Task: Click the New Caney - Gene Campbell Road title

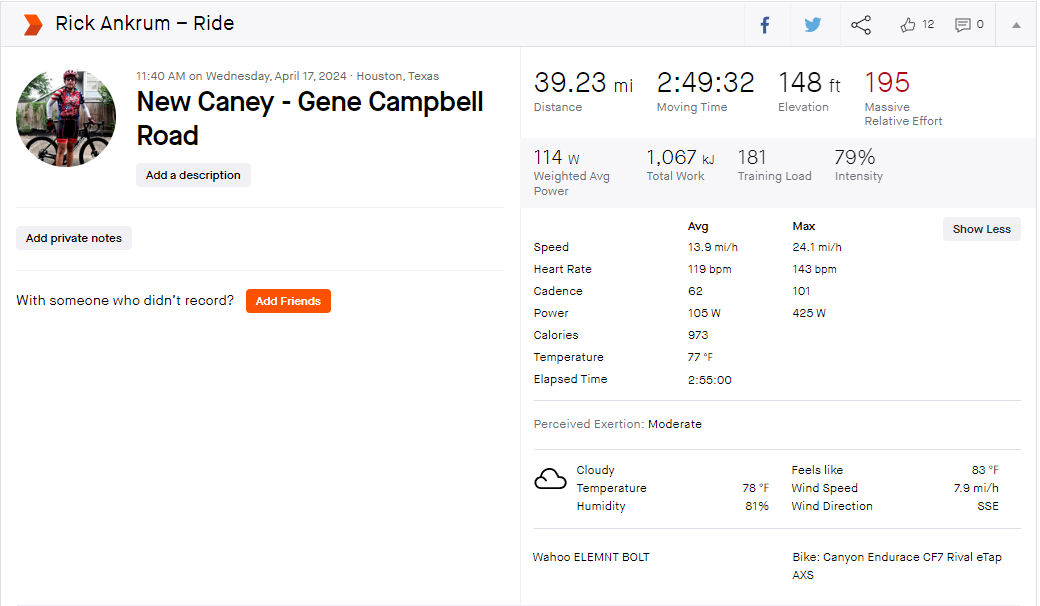Action: [310, 118]
